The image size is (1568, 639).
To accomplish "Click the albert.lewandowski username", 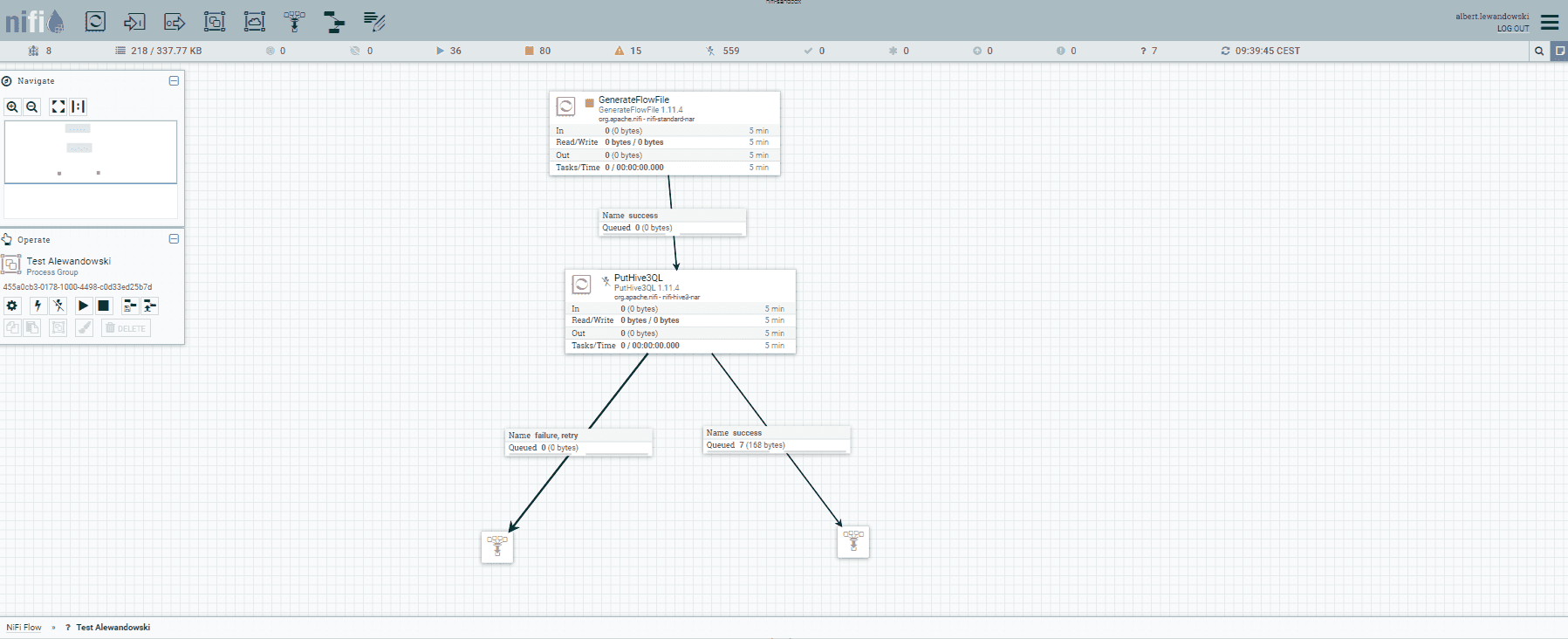I will point(1492,17).
